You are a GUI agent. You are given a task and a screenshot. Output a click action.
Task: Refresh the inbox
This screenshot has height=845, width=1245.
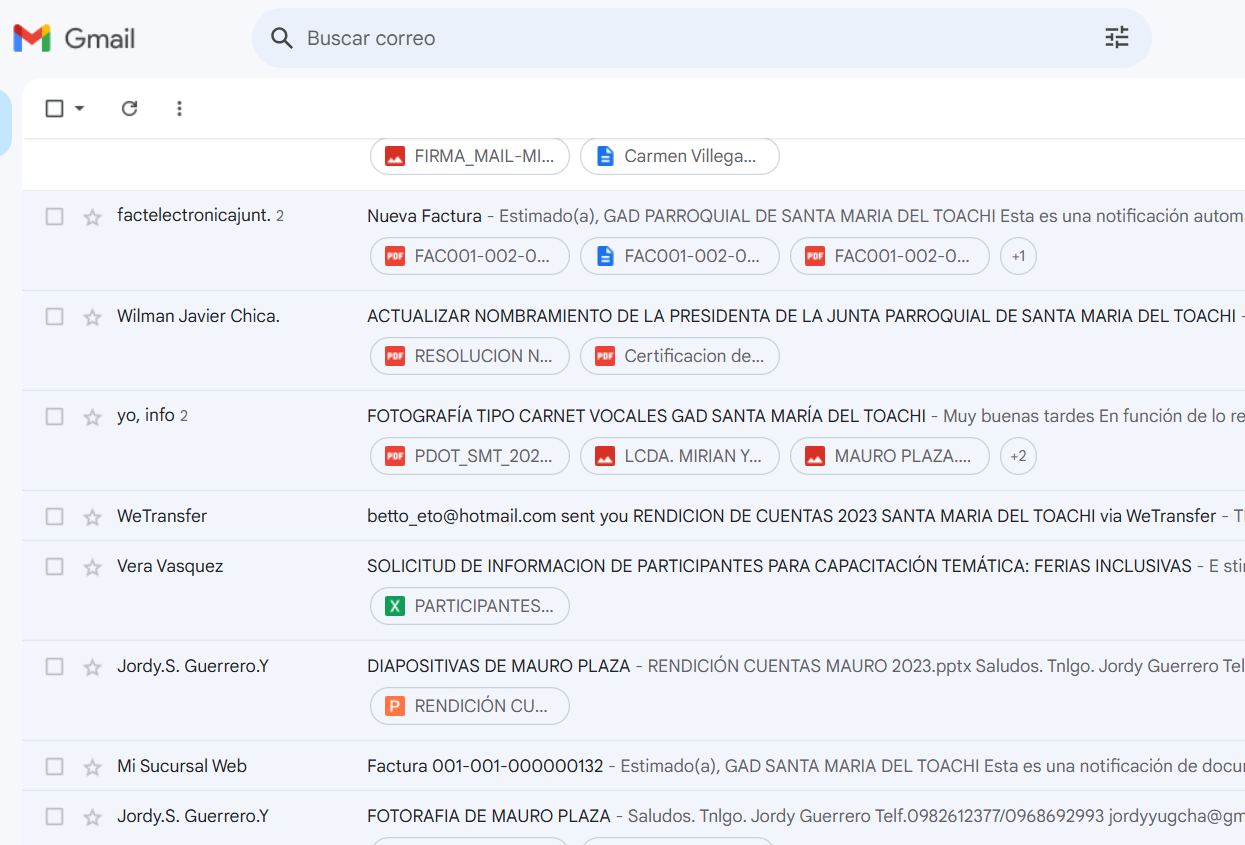pyautogui.click(x=129, y=108)
